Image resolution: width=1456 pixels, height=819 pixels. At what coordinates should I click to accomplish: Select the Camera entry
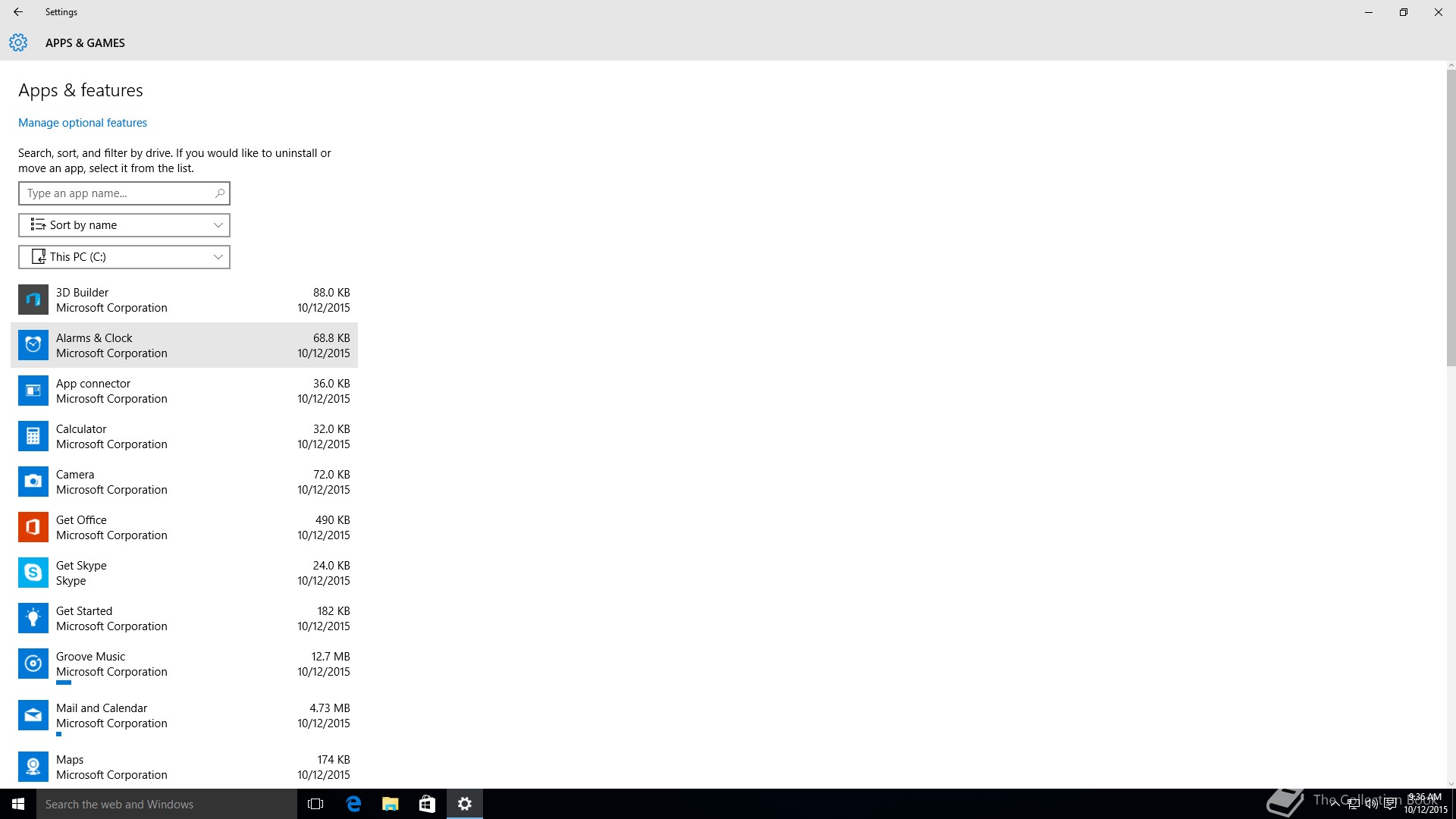184,482
